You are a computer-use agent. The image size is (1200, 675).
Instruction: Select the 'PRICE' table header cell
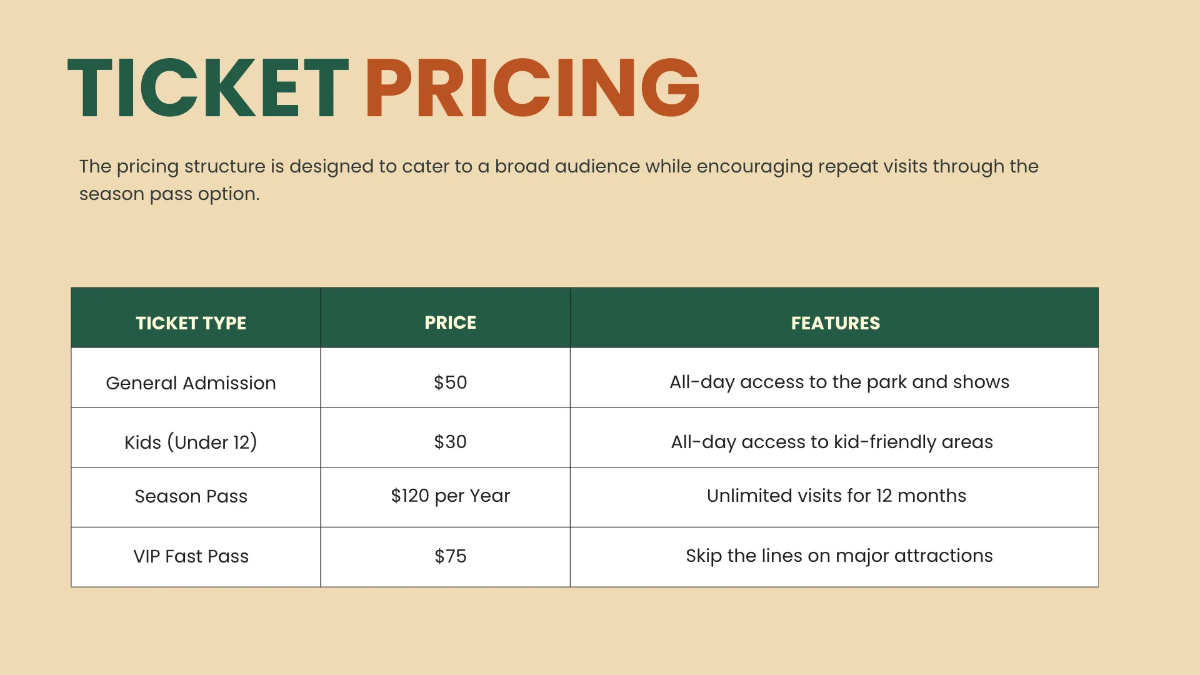coord(450,323)
